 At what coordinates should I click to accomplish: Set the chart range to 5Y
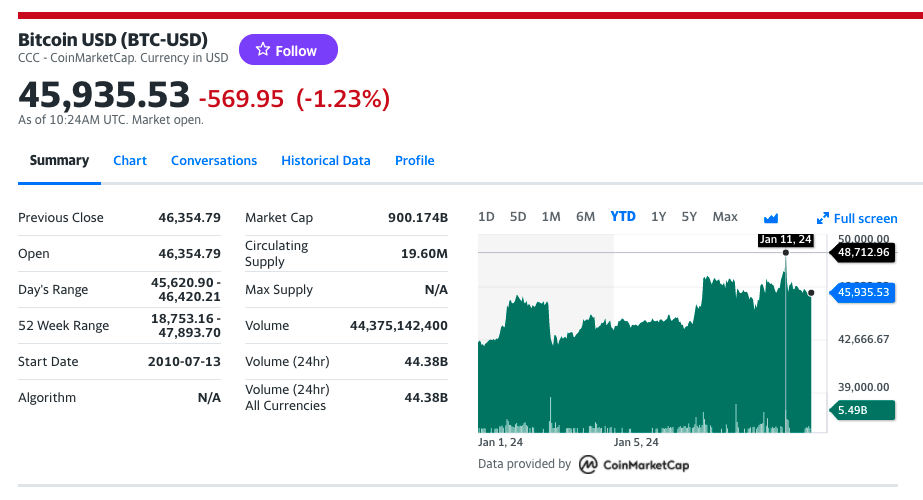[x=689, y=217]
